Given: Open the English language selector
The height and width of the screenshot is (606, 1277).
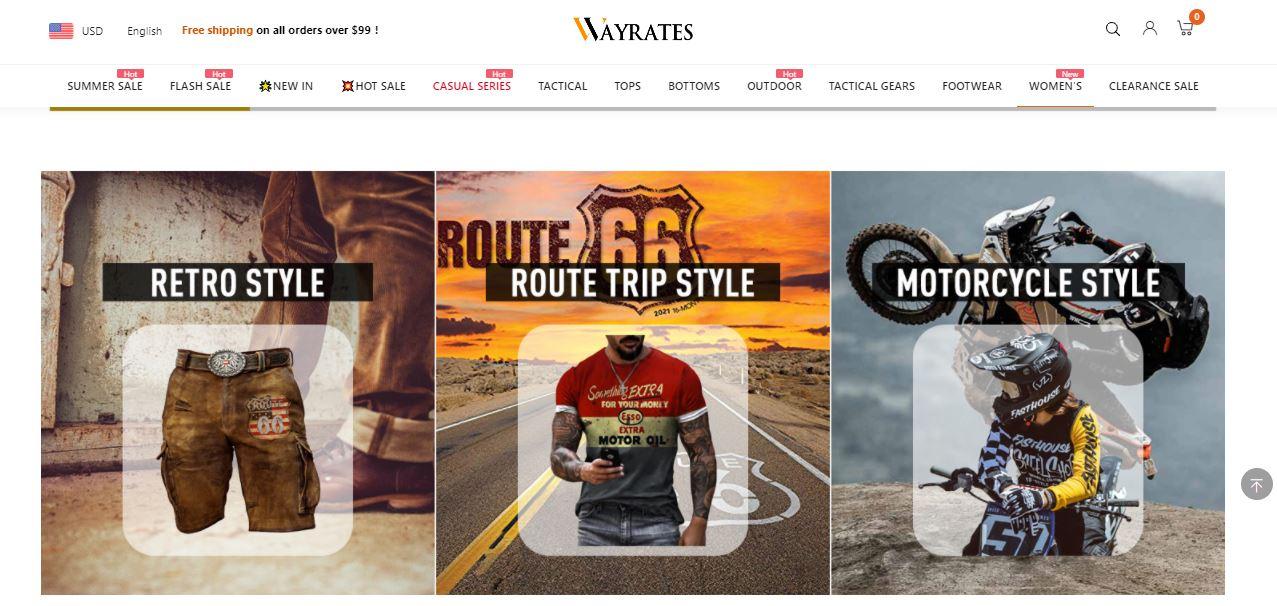Looking at the screenshot, I should 144,31.
